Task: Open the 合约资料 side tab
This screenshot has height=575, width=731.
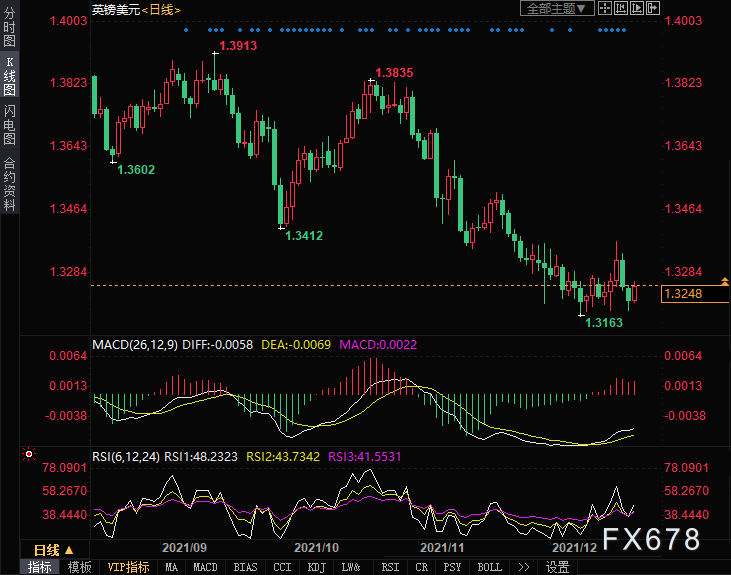Action: [9, 183]
